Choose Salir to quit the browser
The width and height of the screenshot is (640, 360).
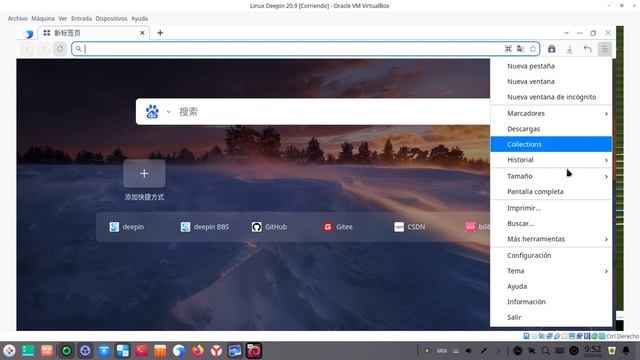(x=551, y=317)
